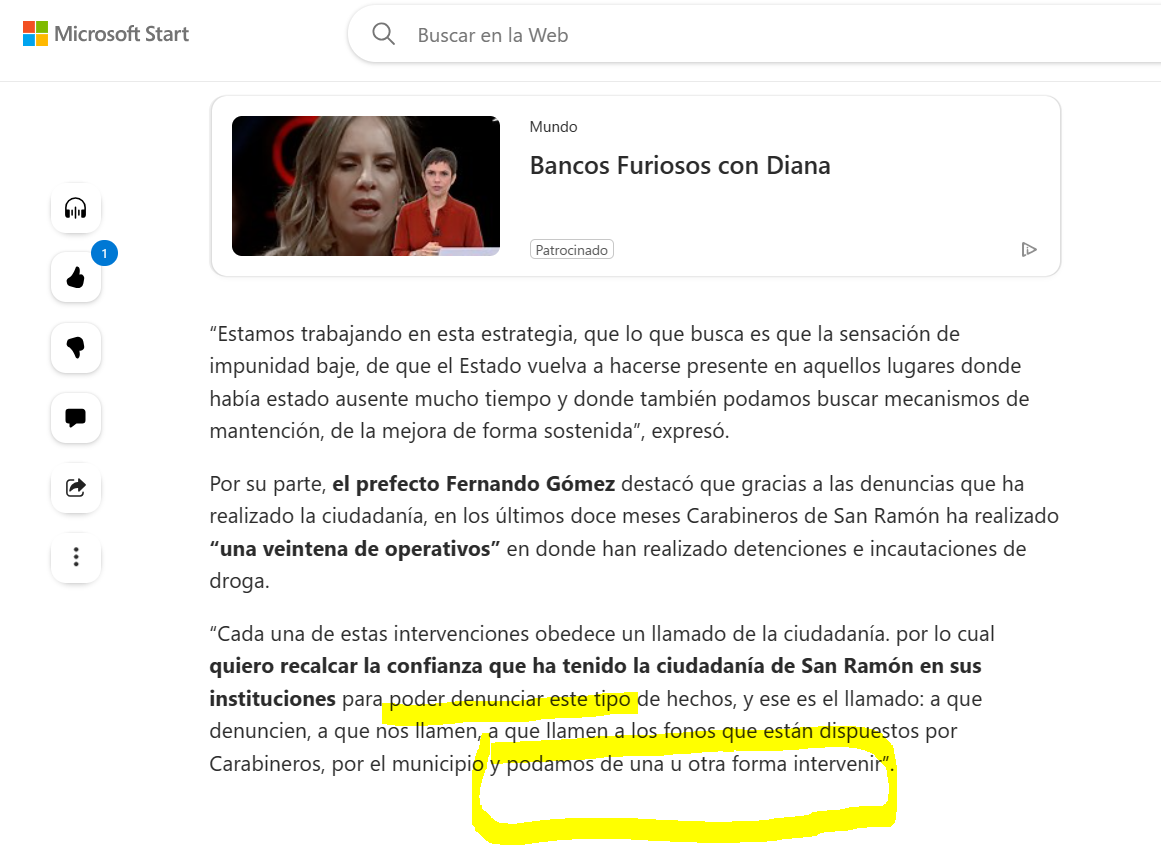
Task: Click the Mundo category label
Action: (x=553, y=127)
